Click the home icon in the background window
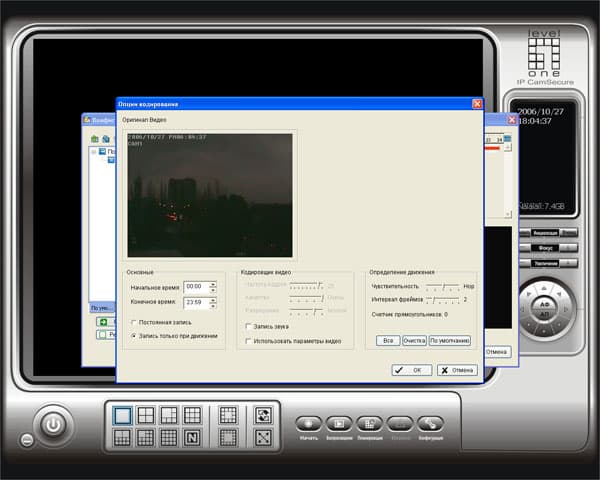The image size is (600, 480). 95,139
